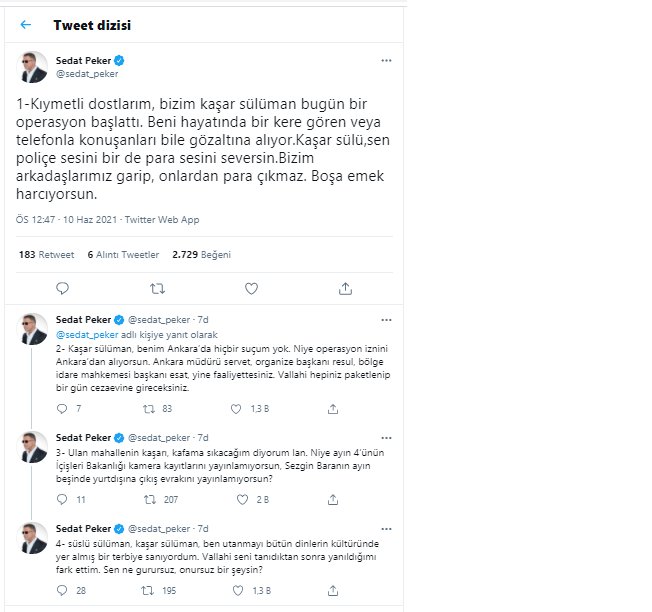Go back using the blue arrow

(x=26, y=25)
